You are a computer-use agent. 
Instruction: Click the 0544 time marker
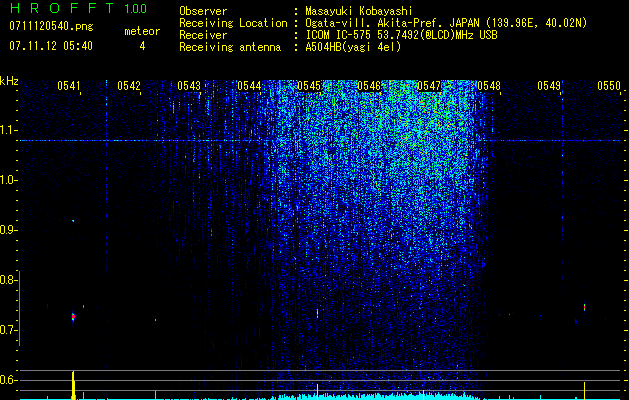(249, 86)
